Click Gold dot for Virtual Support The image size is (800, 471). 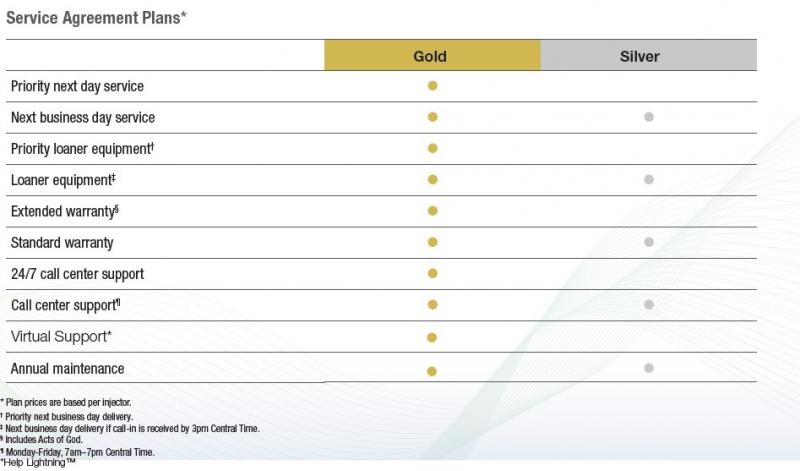432,337
